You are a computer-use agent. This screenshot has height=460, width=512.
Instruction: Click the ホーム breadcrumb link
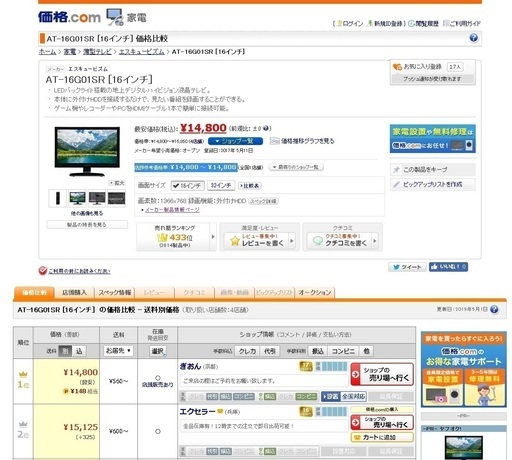click(47, 52)
